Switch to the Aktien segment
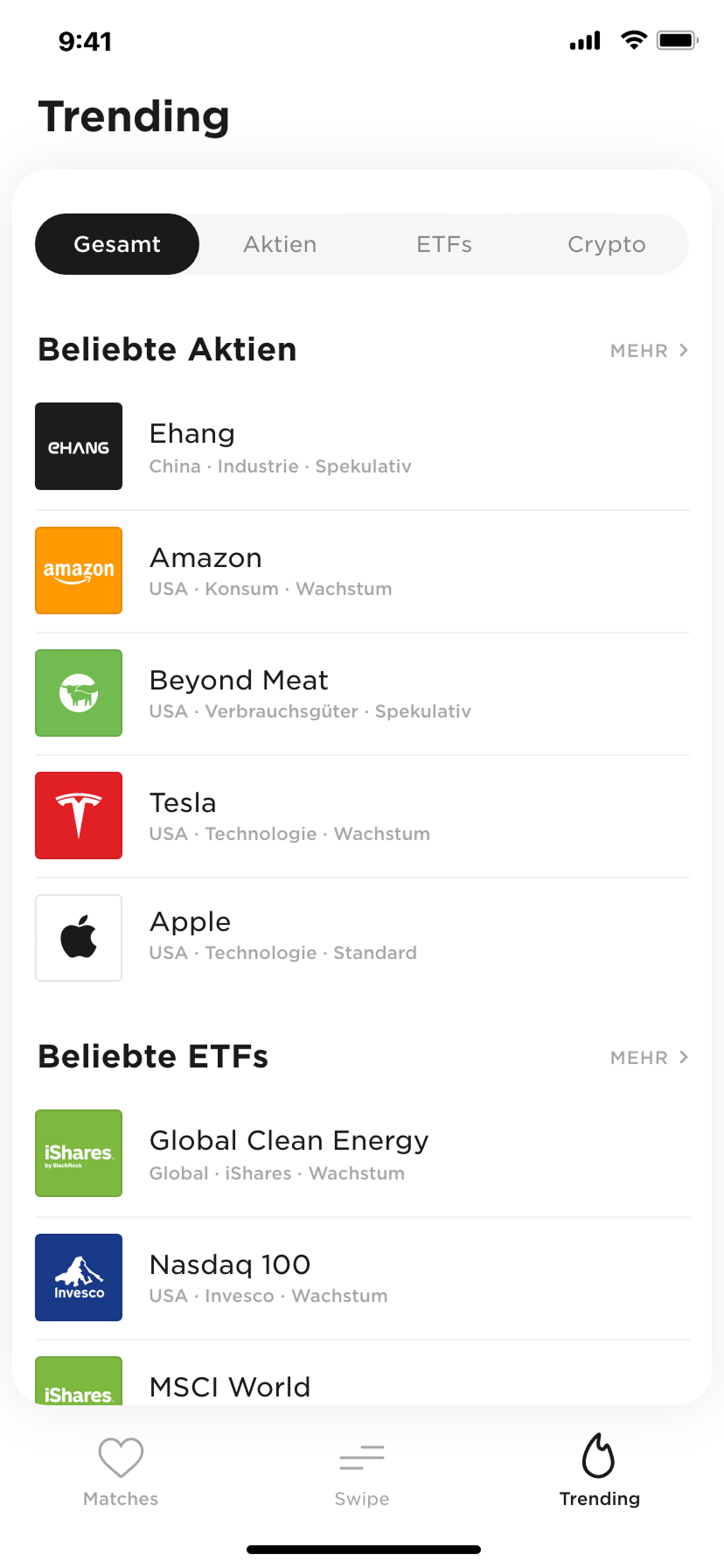 [x=280, y=244]
